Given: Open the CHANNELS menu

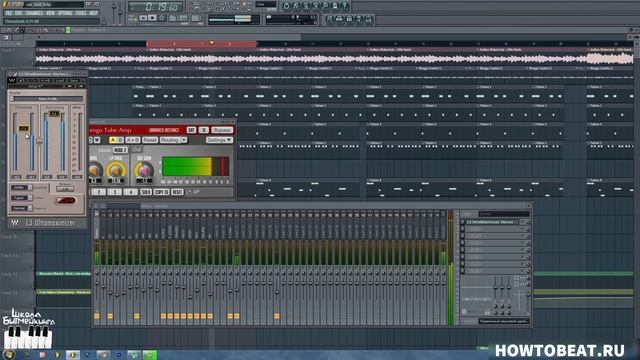Looking at the screenshot, I should pyautogui.click(x=34, y=13).
